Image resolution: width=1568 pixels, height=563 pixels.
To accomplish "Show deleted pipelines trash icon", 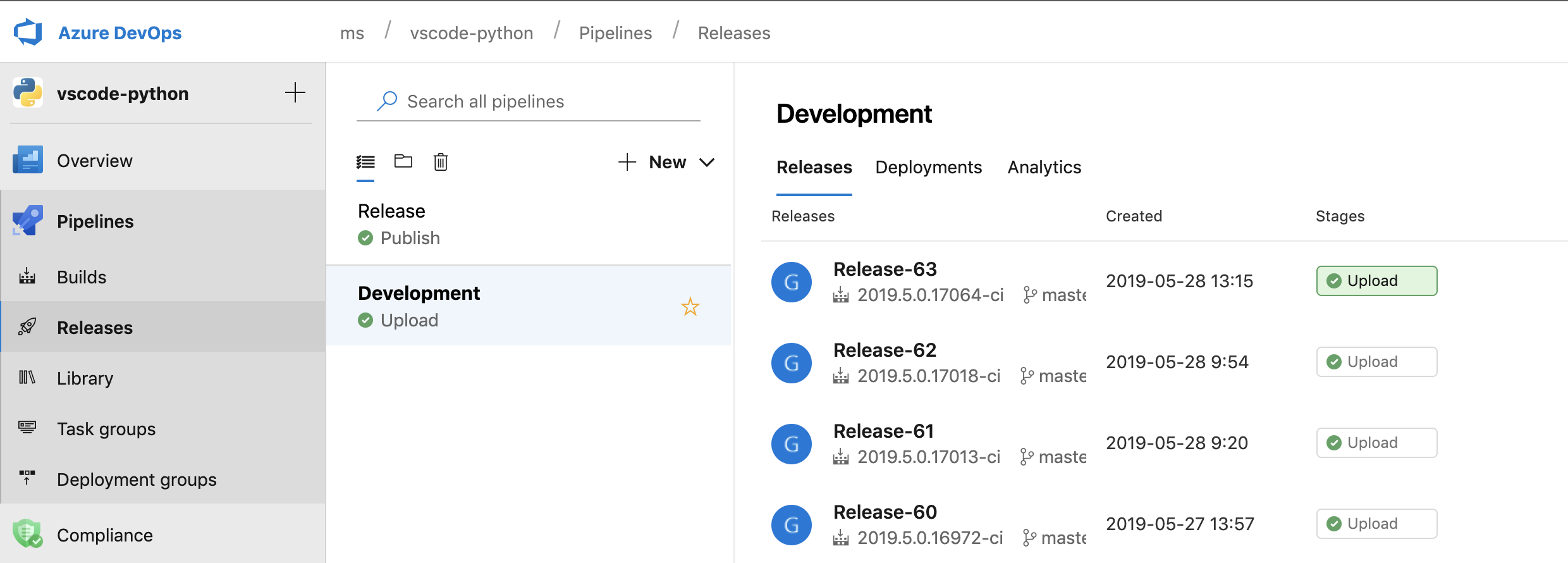I will (441, 162).
